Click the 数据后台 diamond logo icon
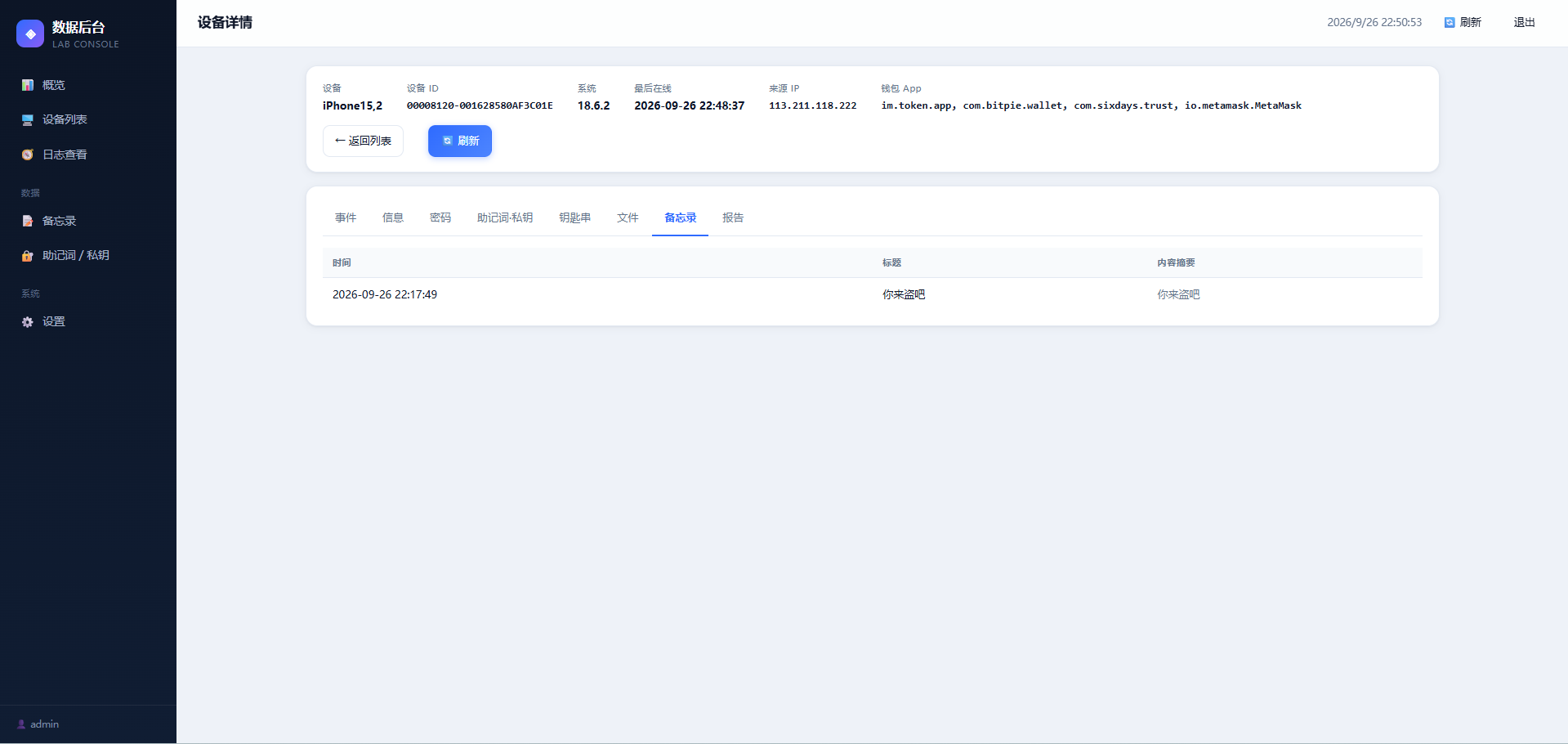The height and width of the screenshot is (744, 1568). pyautogui.click(x=30, y=34)
